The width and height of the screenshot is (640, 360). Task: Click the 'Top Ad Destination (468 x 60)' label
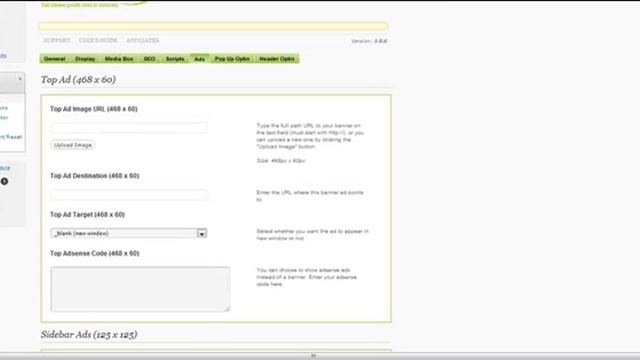pos(95,176)
